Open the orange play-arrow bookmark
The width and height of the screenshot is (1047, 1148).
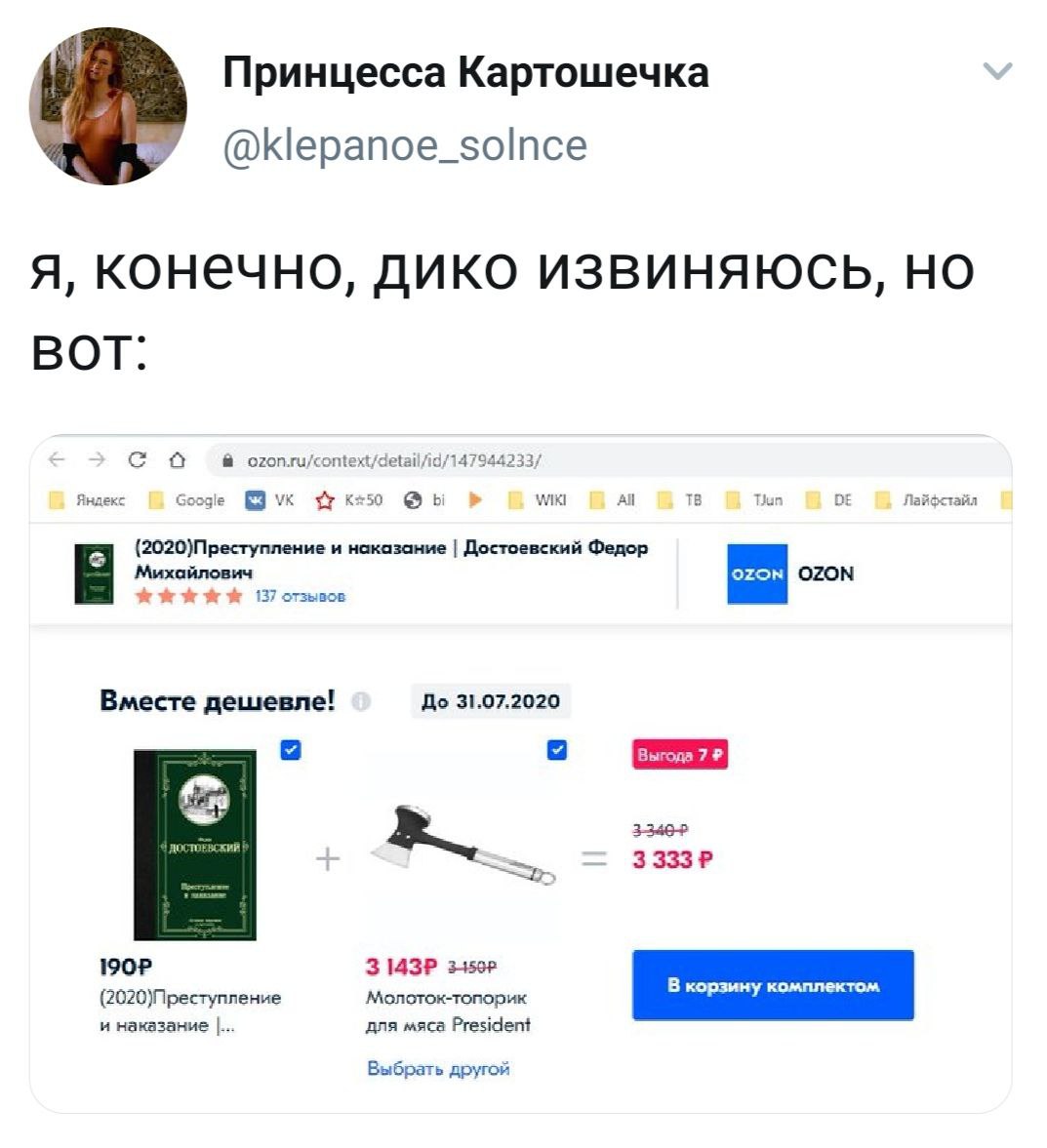tap(475, 500)
